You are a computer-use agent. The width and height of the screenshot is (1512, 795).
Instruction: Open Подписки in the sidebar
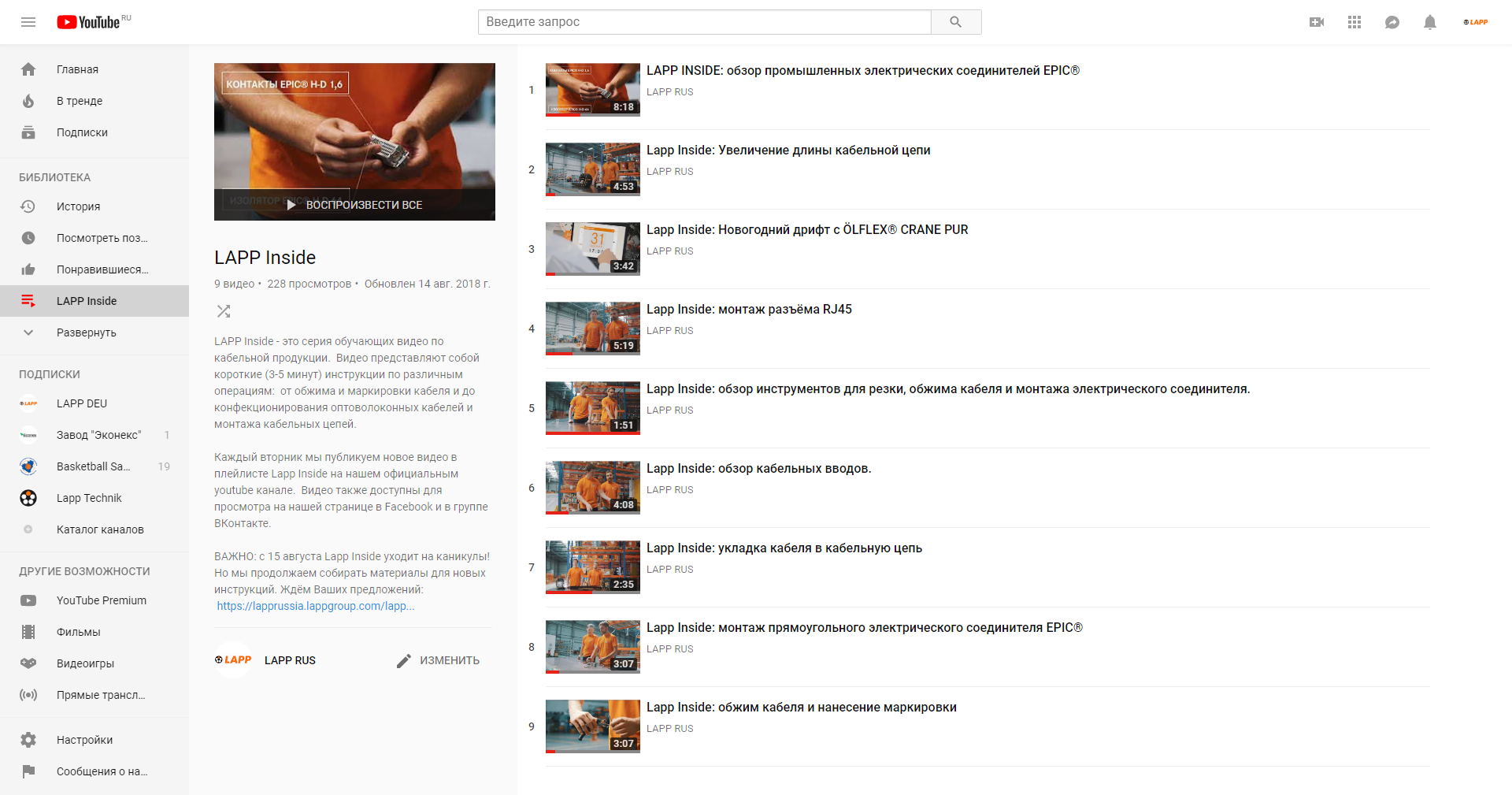tap(94, 132)
